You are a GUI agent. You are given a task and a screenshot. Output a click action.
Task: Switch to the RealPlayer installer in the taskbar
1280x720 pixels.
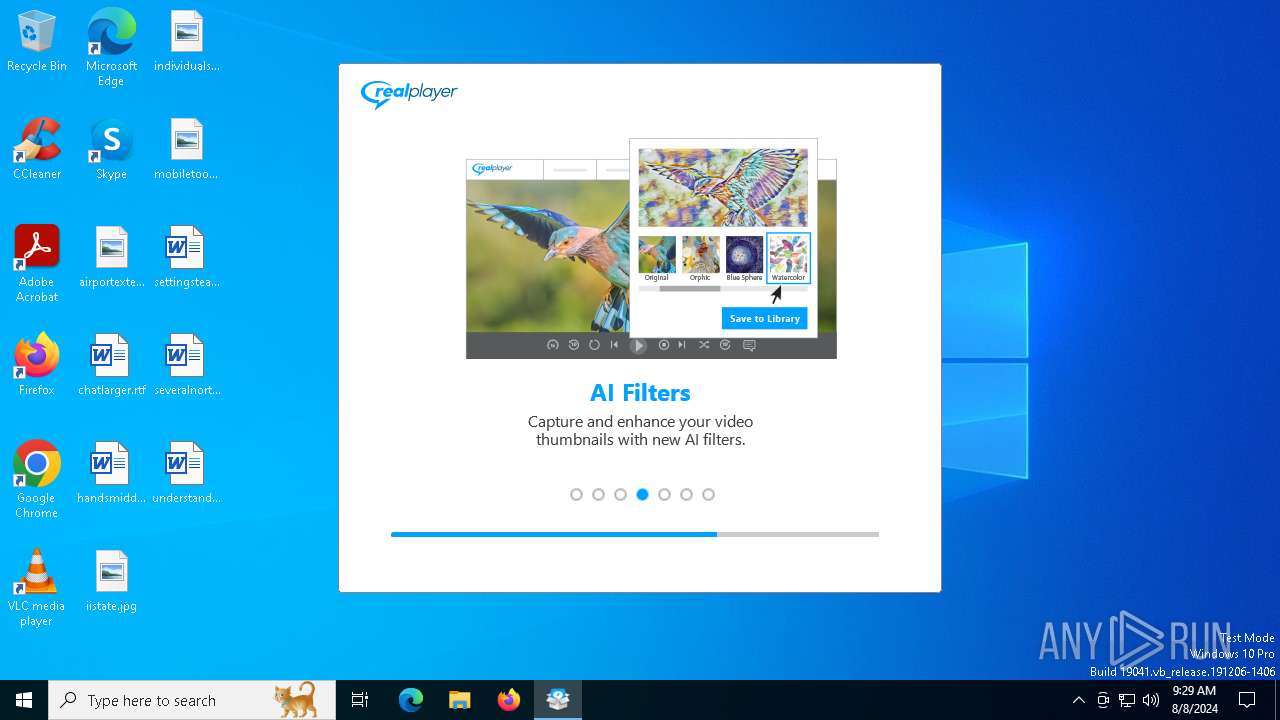tap(558, 700)
